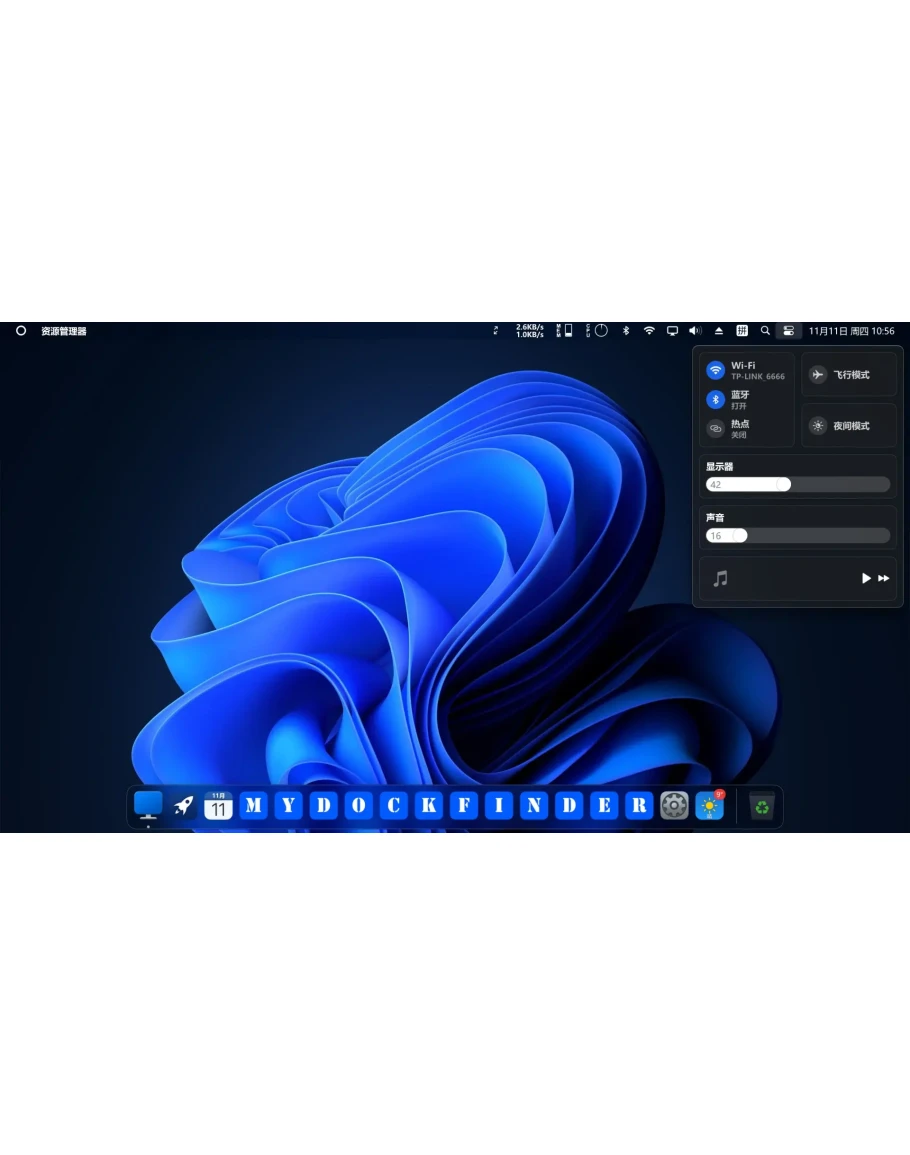Open the input method 拼 menu
This screenshot has width=910, height=1155.
tap(742, 331)
